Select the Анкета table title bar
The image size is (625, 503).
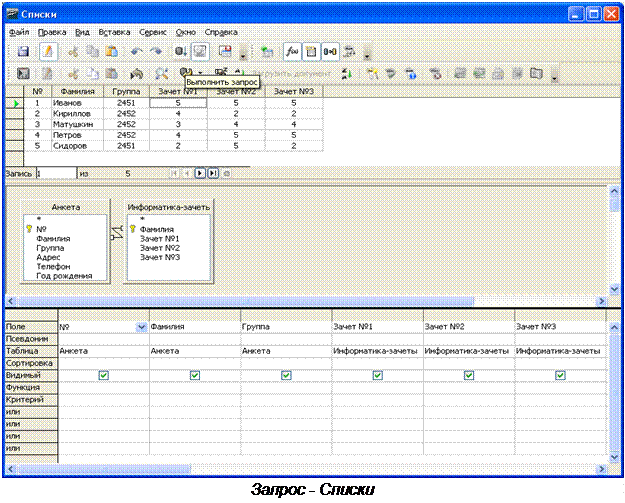click(65, 207)
